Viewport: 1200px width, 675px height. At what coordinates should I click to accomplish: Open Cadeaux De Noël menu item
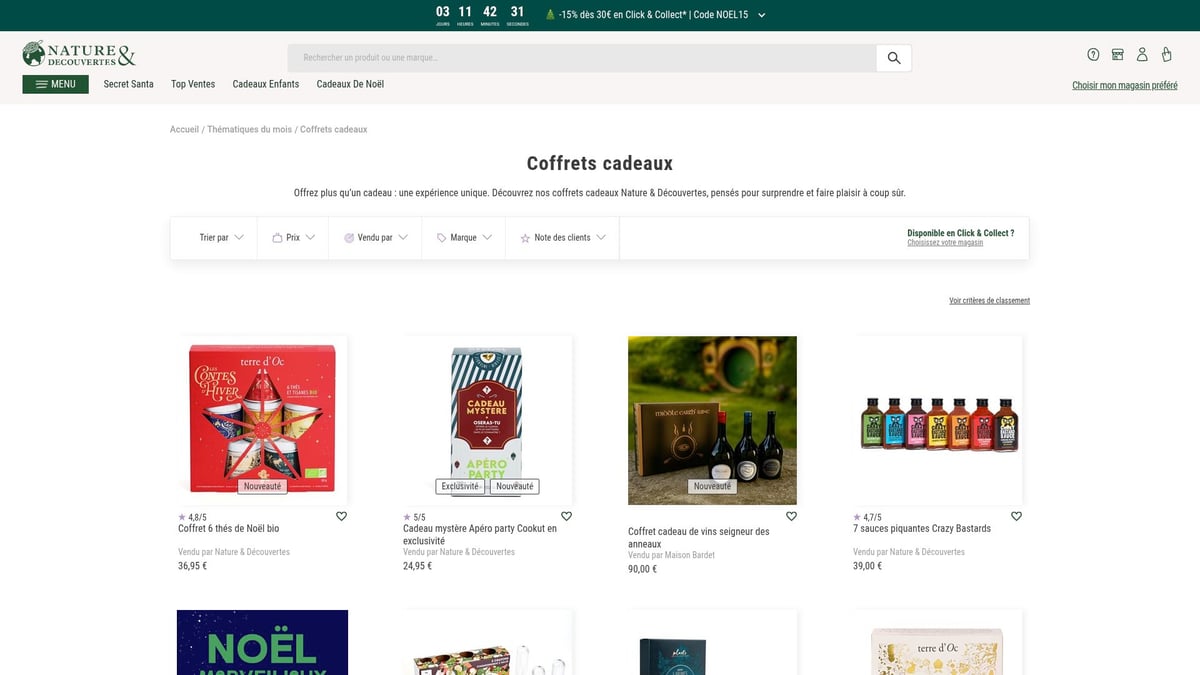(350, 84)
